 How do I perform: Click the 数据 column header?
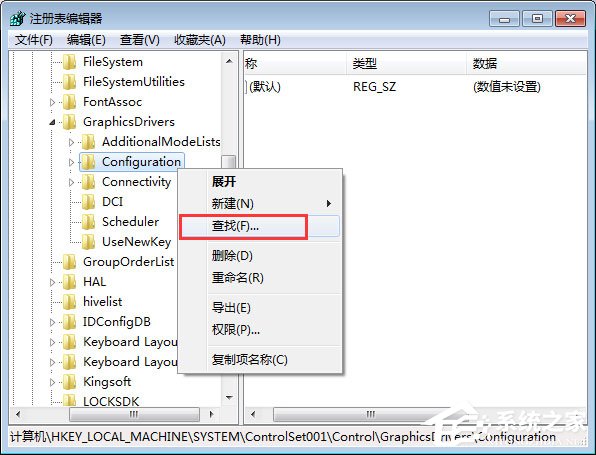click(x=526, y=63)
